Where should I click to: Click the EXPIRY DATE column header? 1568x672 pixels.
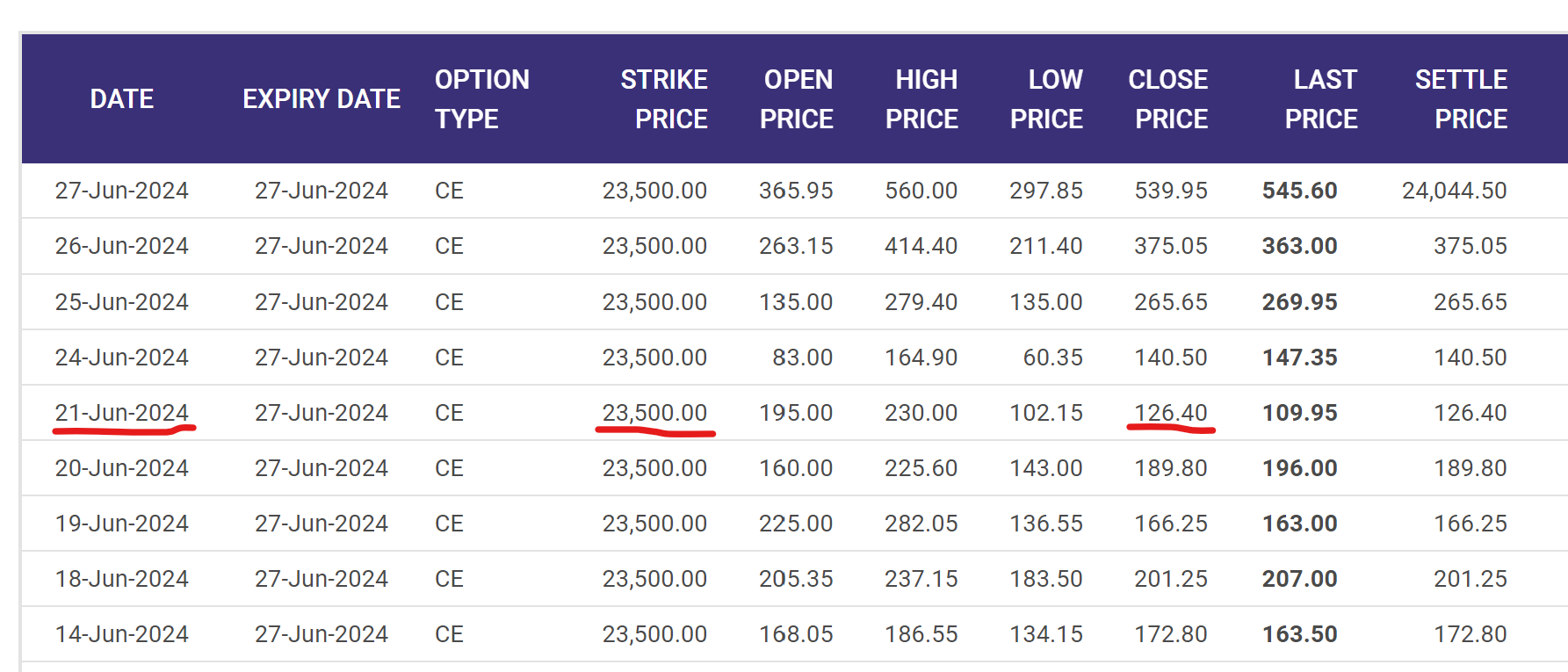click(x=321, y=98)
